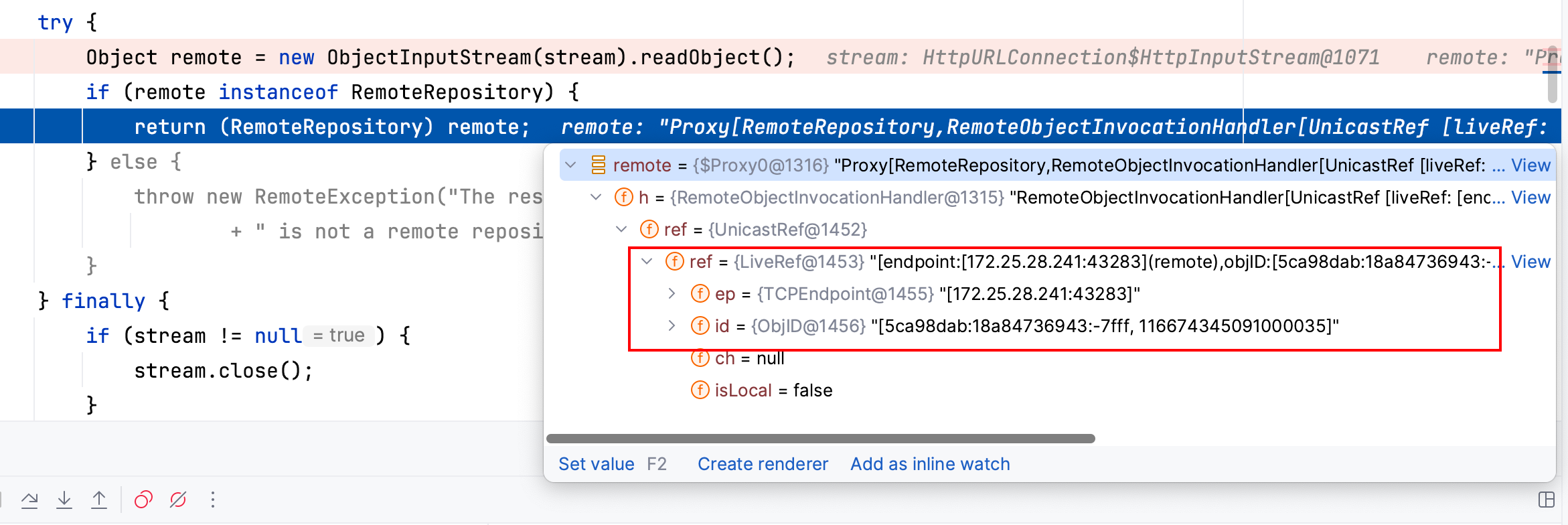Expand the ep TCPEndpoint@1455 node
1568x525 pixels.
tap(672, 294)
